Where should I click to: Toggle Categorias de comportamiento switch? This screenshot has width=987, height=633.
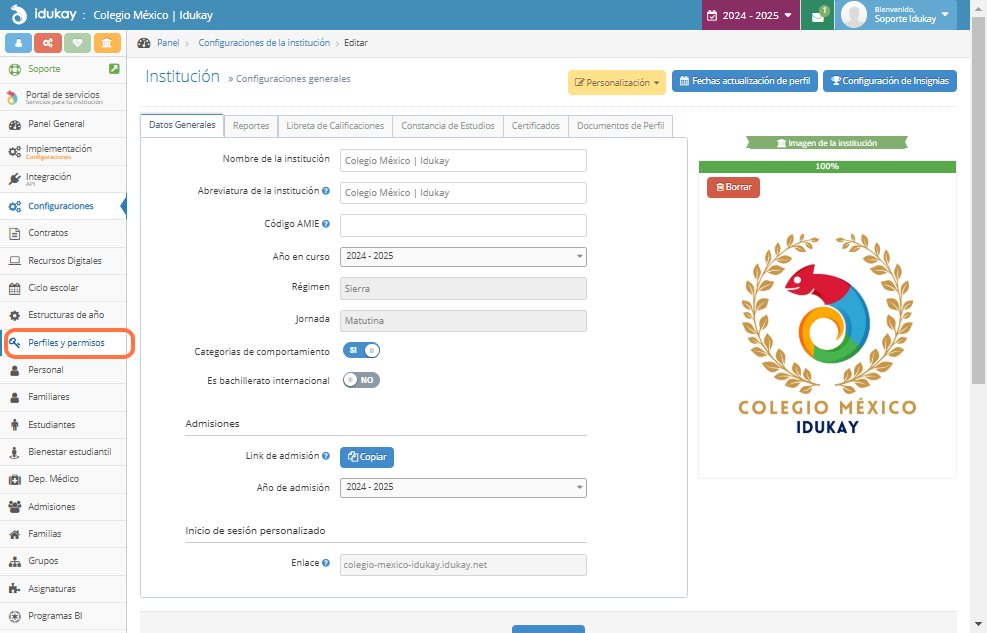point(361,350)
